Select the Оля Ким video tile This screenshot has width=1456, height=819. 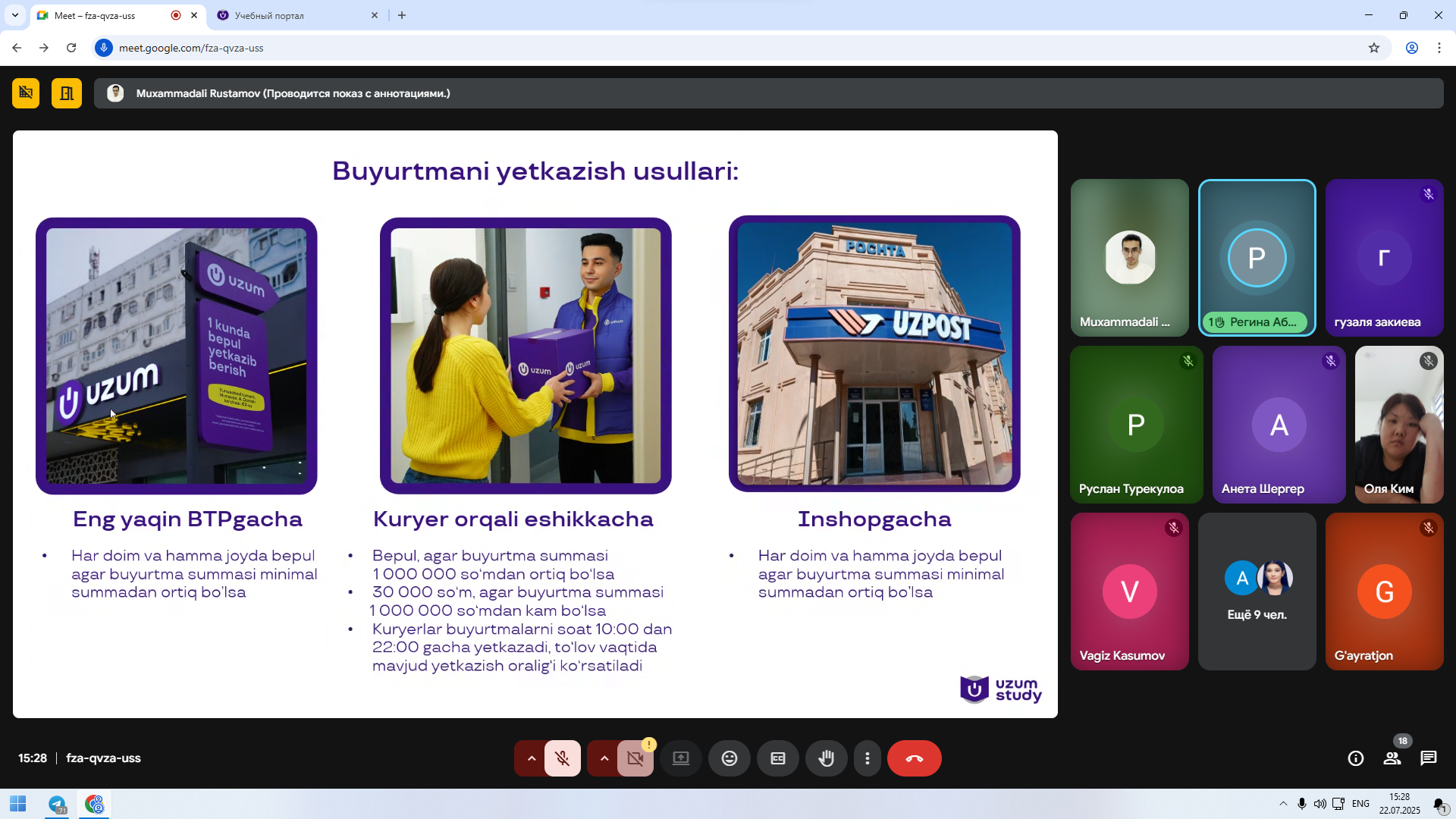pos(1398,425)
